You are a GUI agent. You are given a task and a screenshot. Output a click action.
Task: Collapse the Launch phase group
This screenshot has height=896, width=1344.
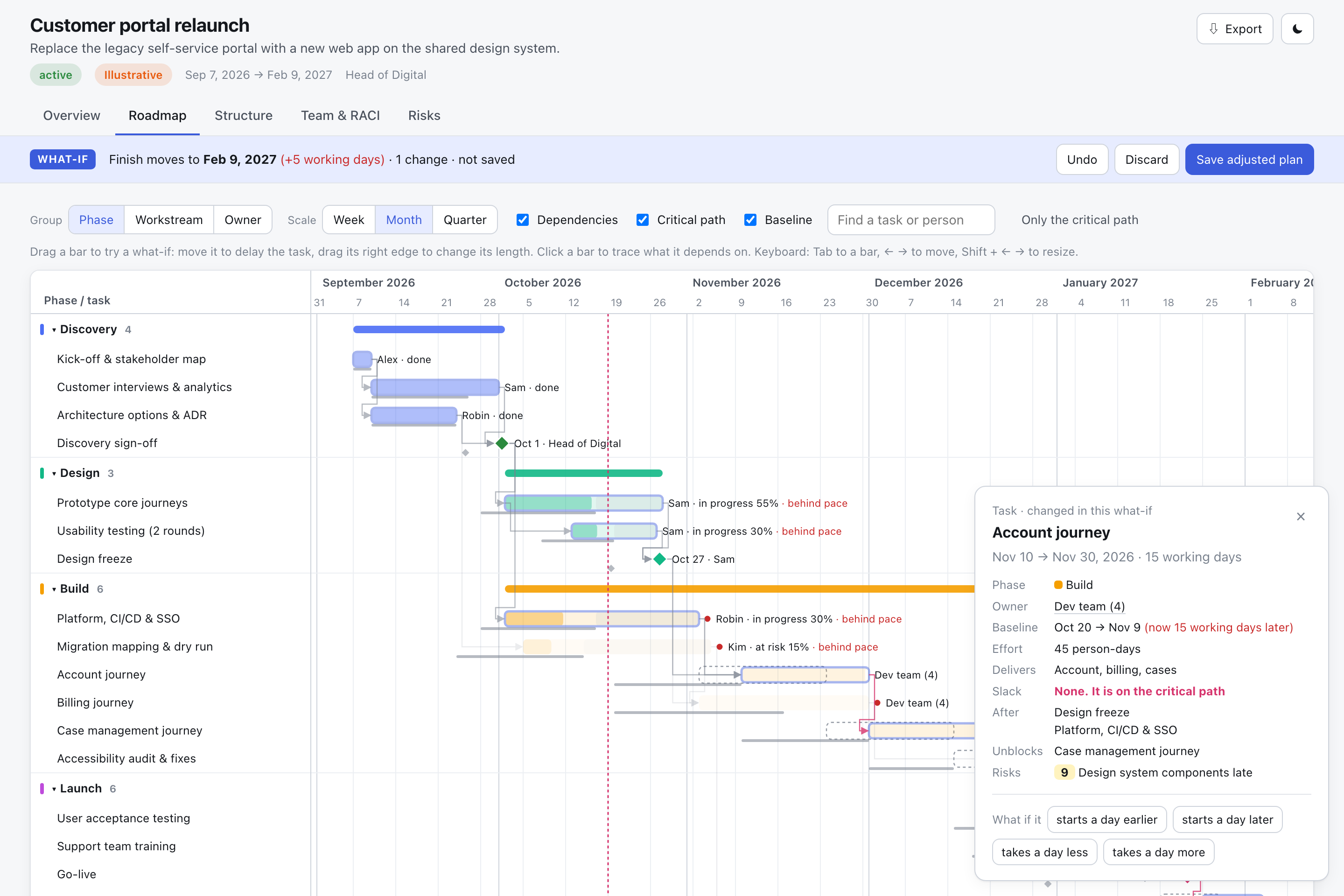click(54, 789)
